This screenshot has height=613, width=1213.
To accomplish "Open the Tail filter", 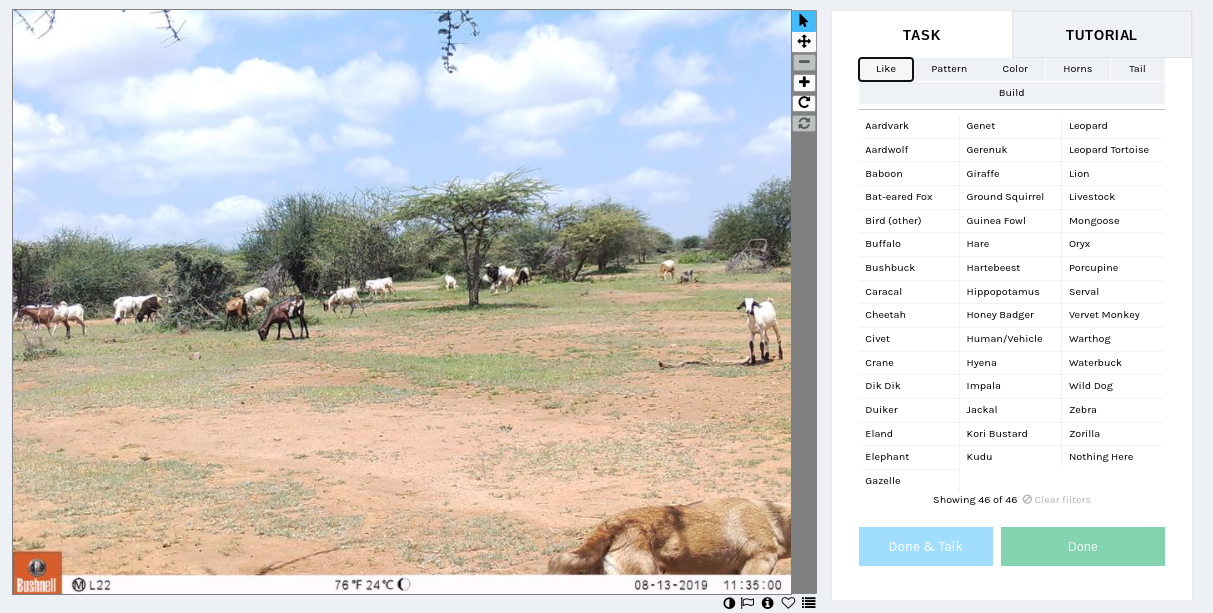I will coord(1137,69).
